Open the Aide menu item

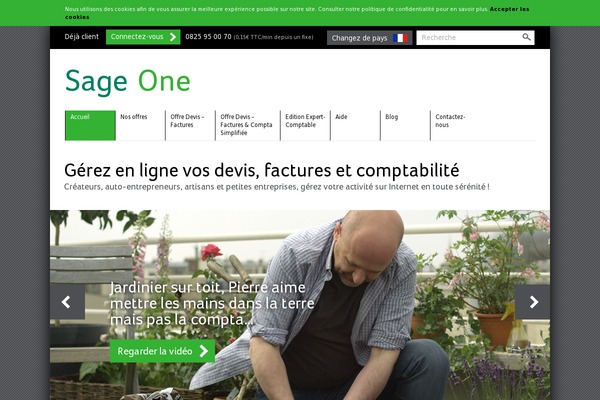[355, 125]
